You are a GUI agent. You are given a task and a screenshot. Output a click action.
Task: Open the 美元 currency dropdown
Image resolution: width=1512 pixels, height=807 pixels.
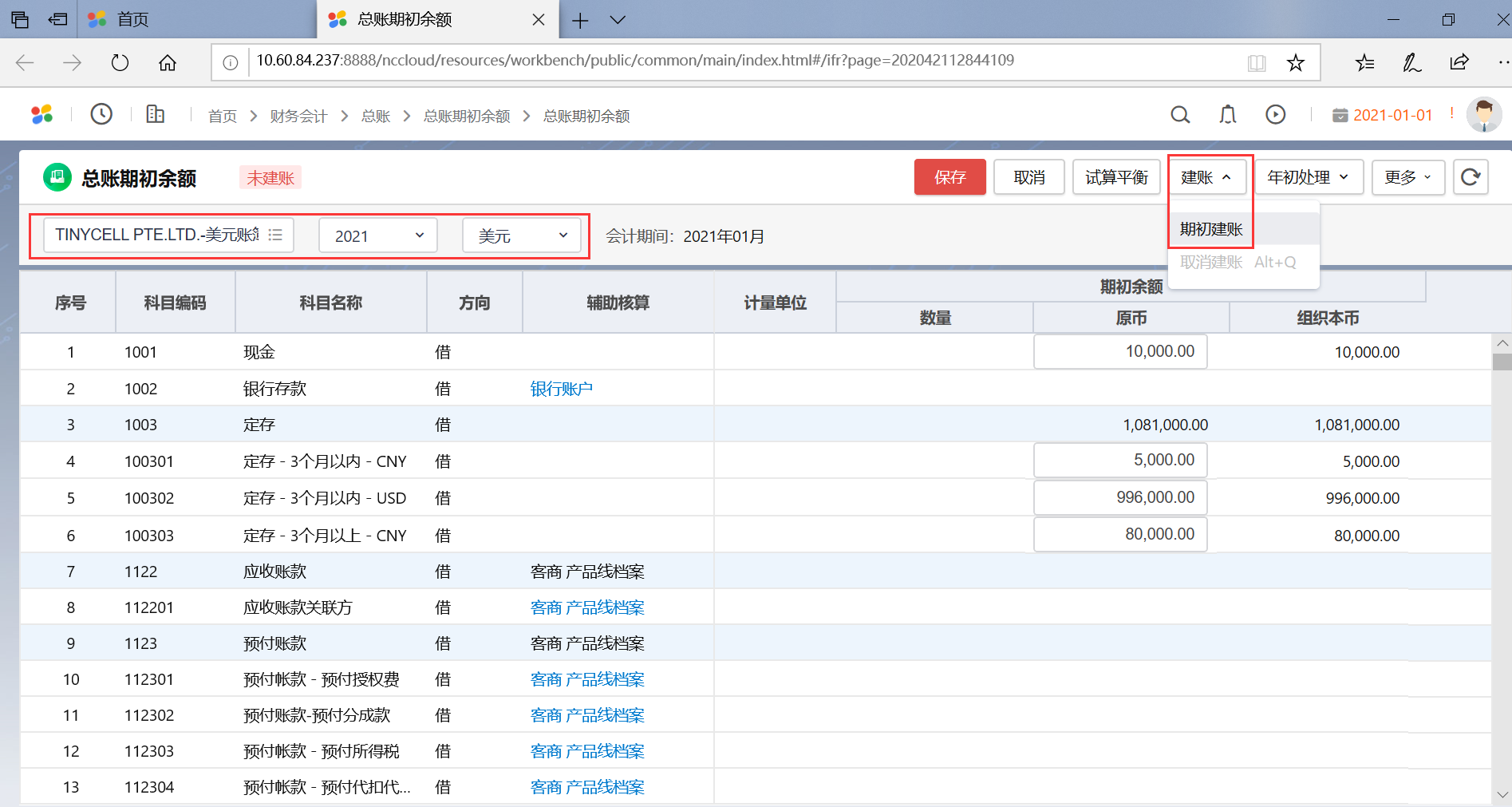point(522,236)
